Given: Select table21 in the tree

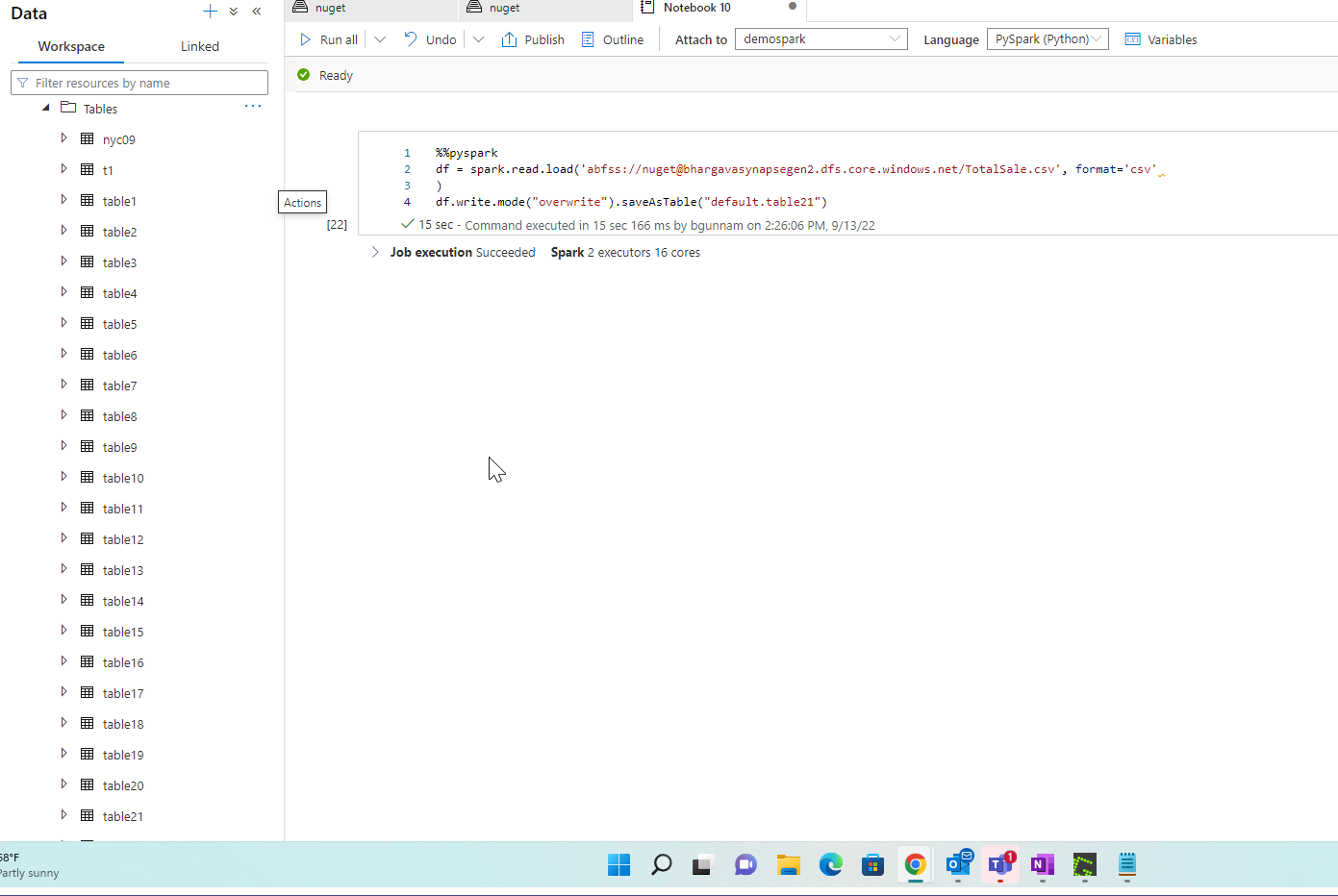Looking at the screenshot, I should [x=123, y=816].
